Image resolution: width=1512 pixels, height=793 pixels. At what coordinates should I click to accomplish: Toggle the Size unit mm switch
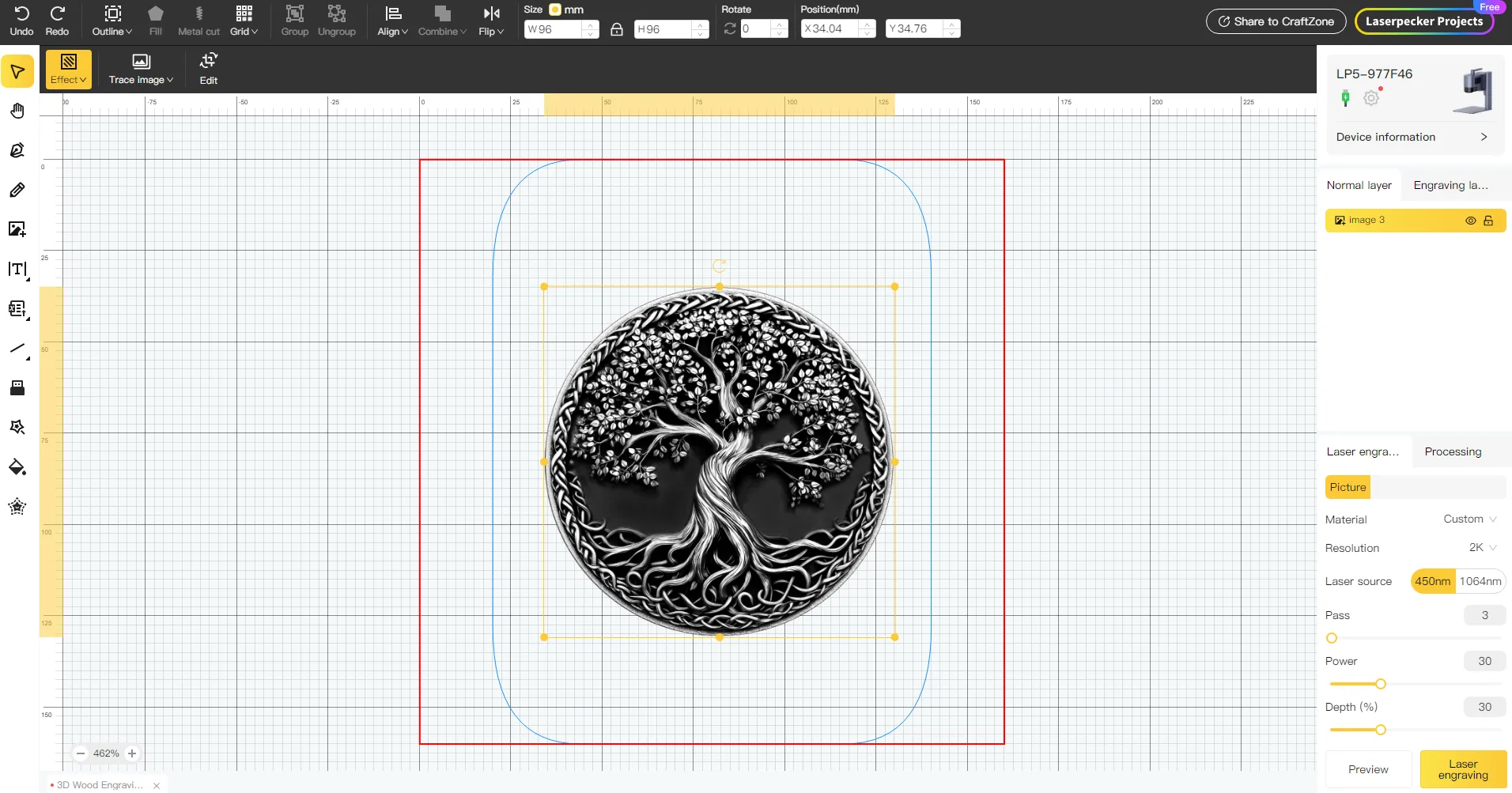pos(555,9)
